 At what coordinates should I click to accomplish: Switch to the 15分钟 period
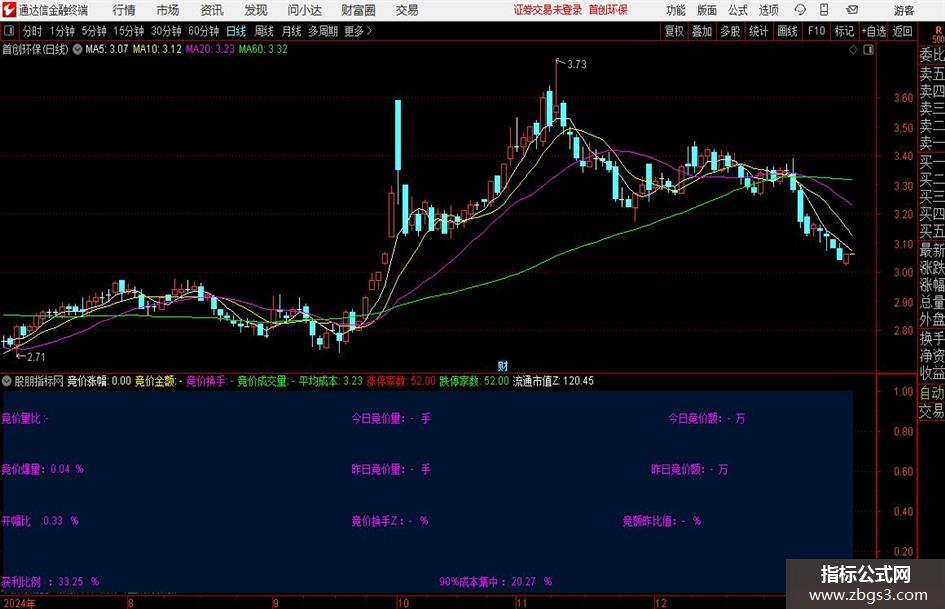tap(128, 31)
